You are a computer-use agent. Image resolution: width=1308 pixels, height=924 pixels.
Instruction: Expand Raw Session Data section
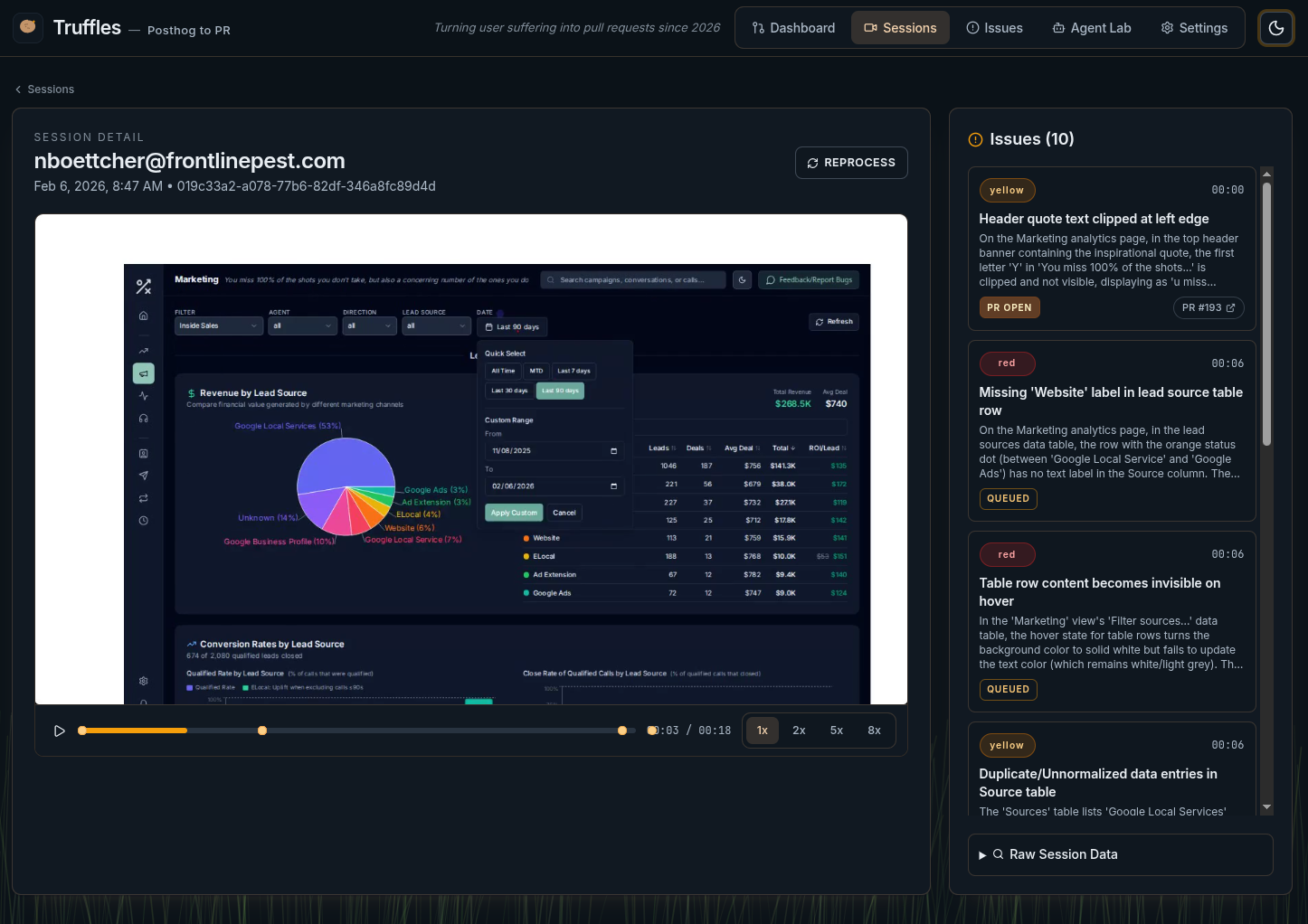[1120, 854]
